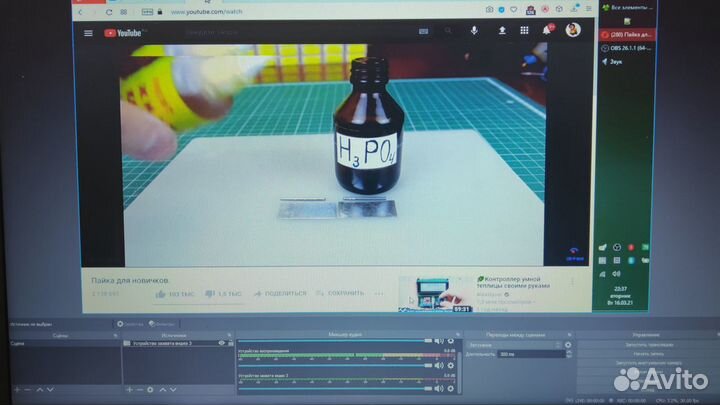Open the browser easy setup menu
The width and height of the screenshot is (720, 405).
[x=589, y=9]
